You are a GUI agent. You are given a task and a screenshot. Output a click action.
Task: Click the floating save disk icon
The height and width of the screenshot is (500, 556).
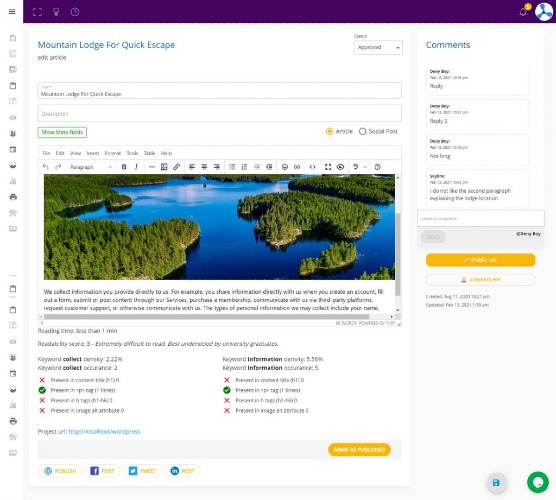496,482
